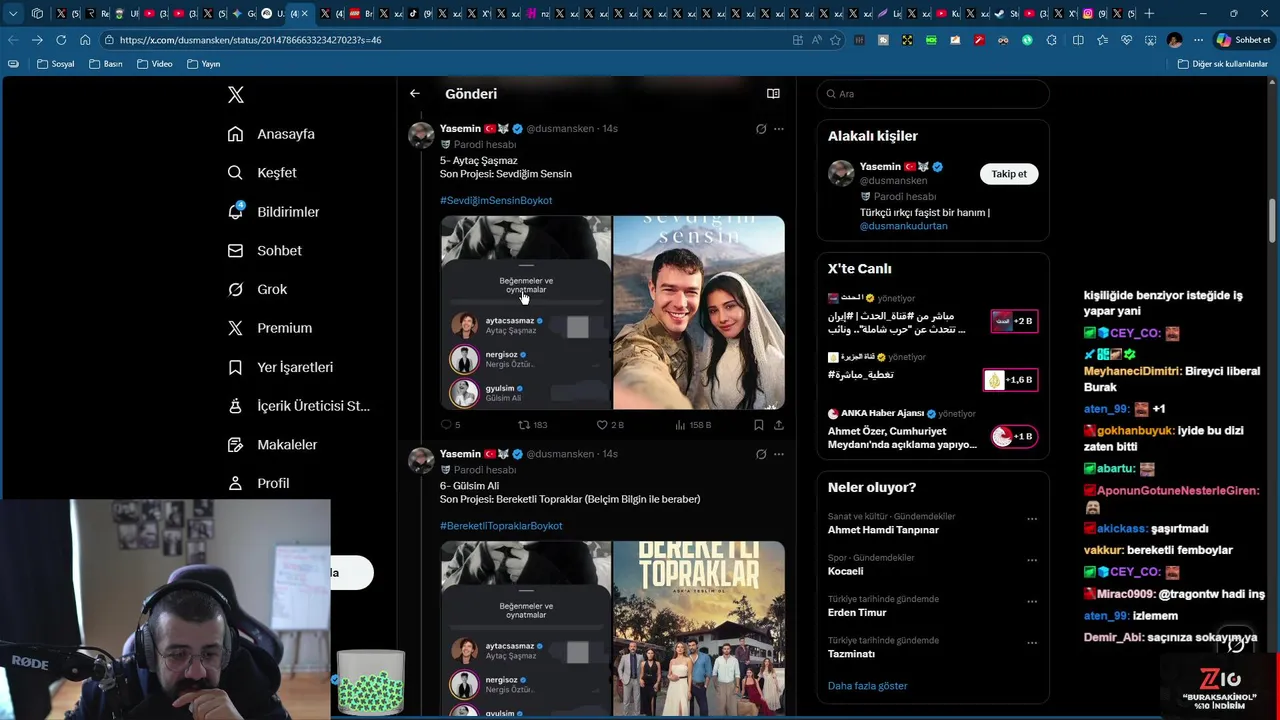The image size is (1280, 720).
Task: Open Copilot Sohbet et button
Action: point(1243,40)
